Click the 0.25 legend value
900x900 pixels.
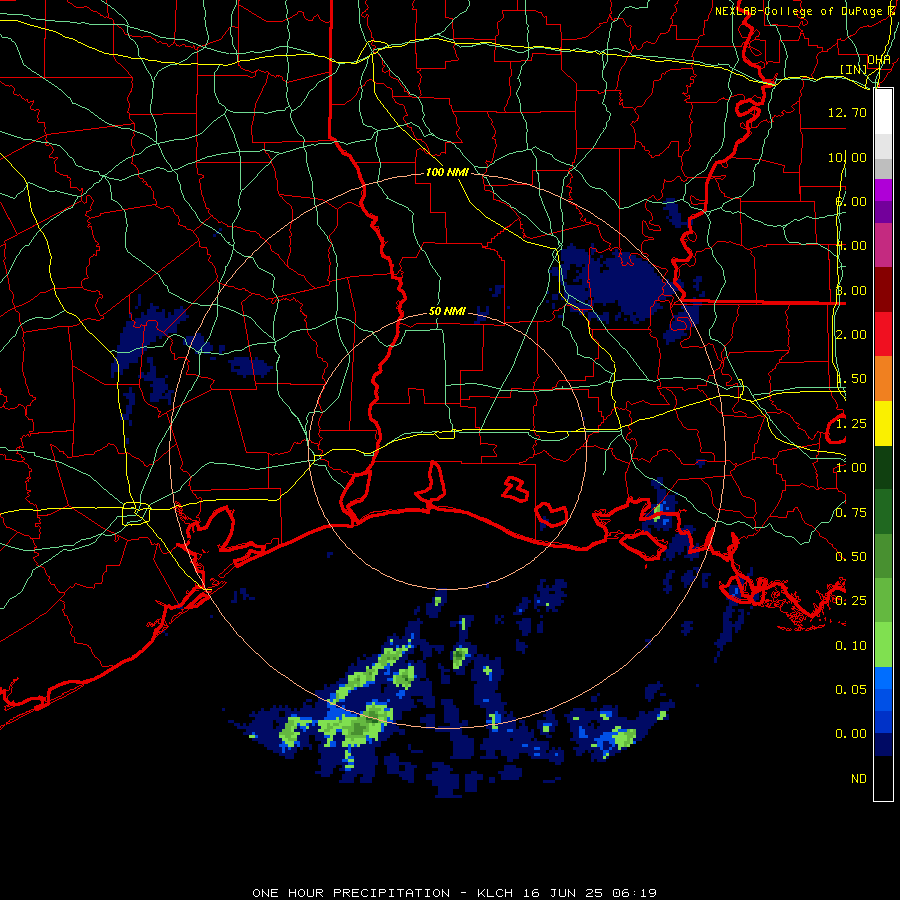[x=851, y=601]
